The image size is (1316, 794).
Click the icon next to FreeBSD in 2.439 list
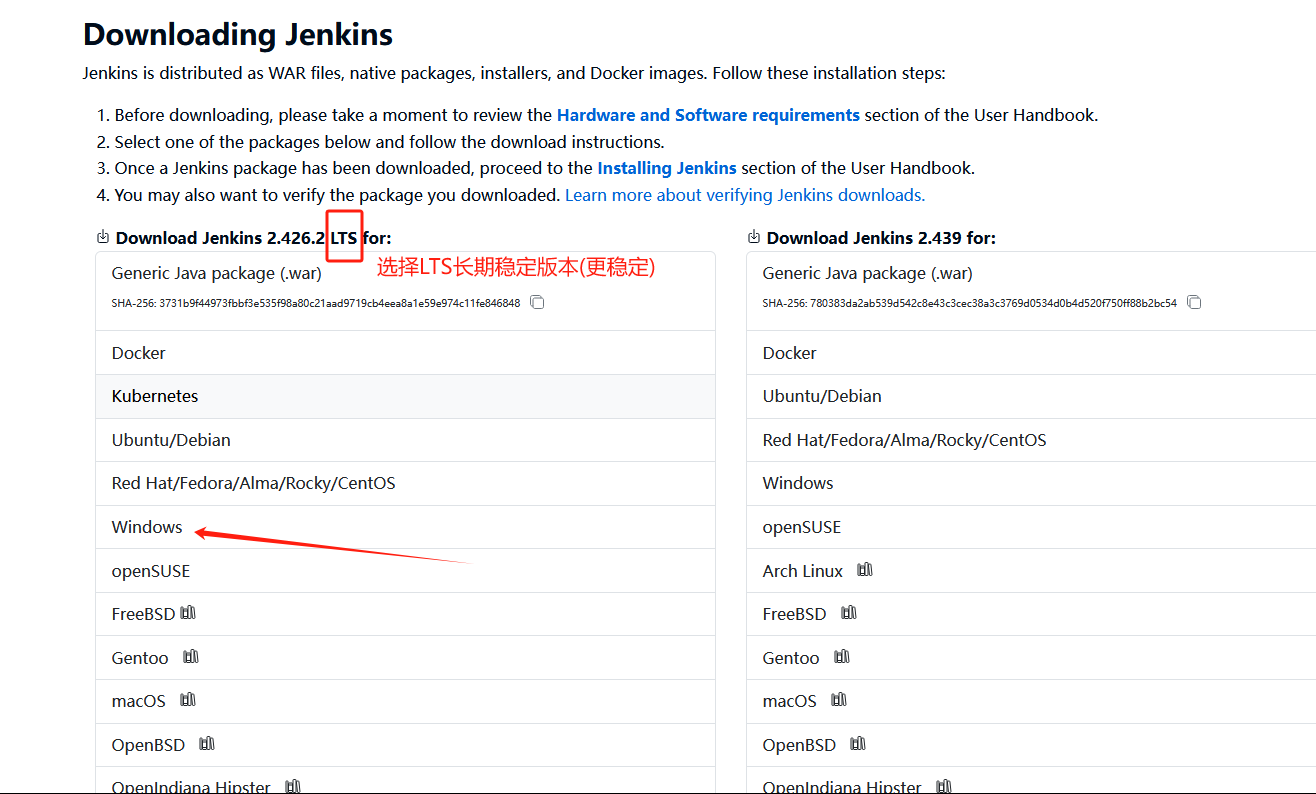click(x=849, y=613)
